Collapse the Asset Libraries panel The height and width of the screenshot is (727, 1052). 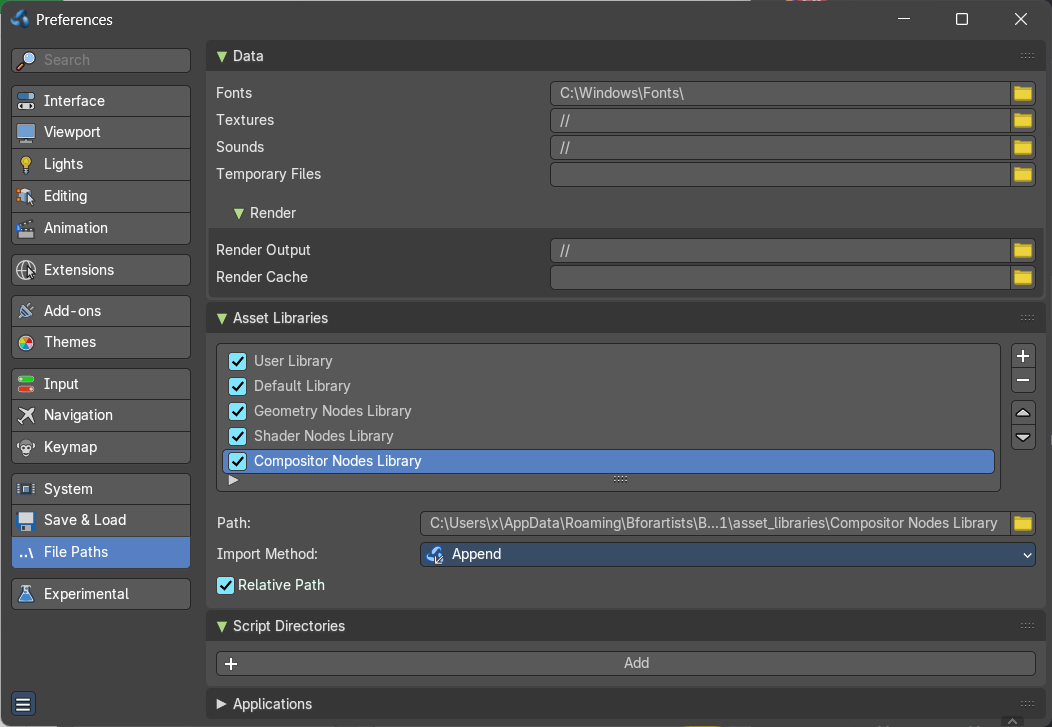point(222,319)
